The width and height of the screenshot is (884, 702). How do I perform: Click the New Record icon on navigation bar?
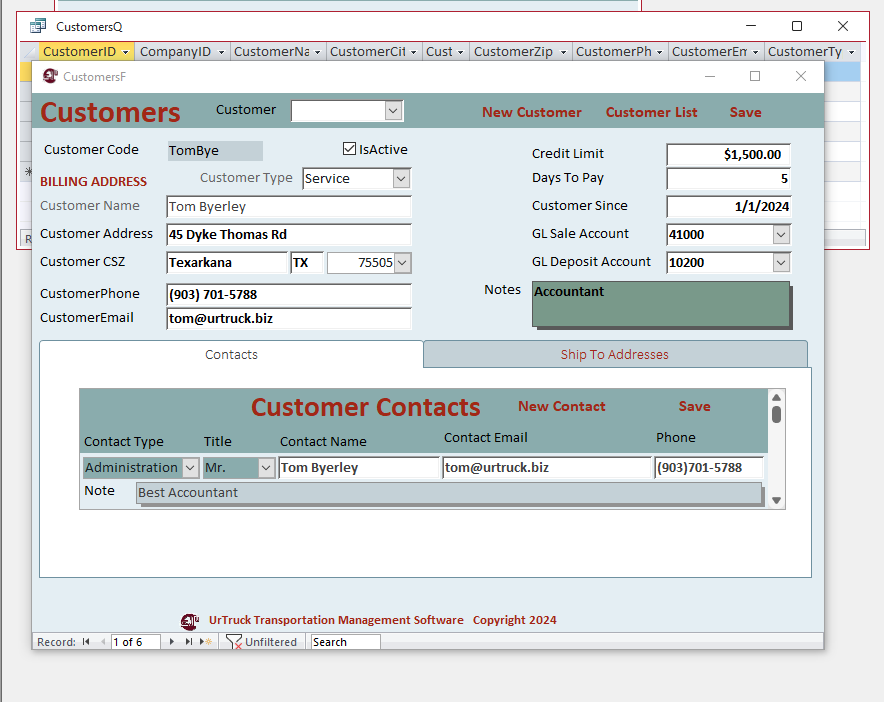pyautogui.click(x=204, y=641)
